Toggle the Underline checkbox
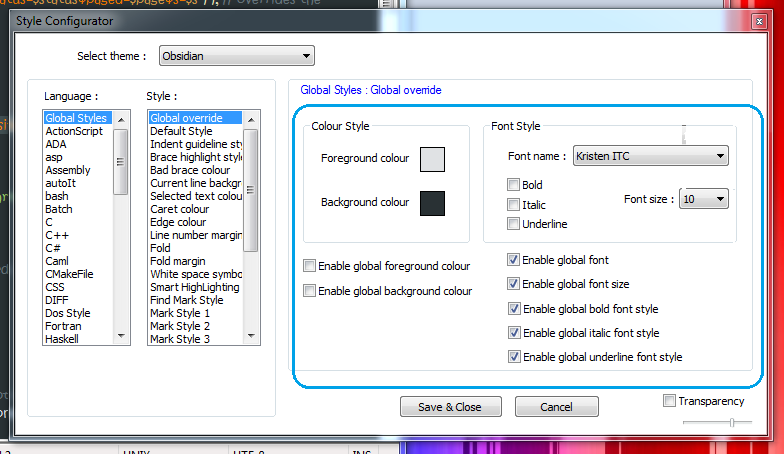Screen dimensions: 784x454 (513, 224)
